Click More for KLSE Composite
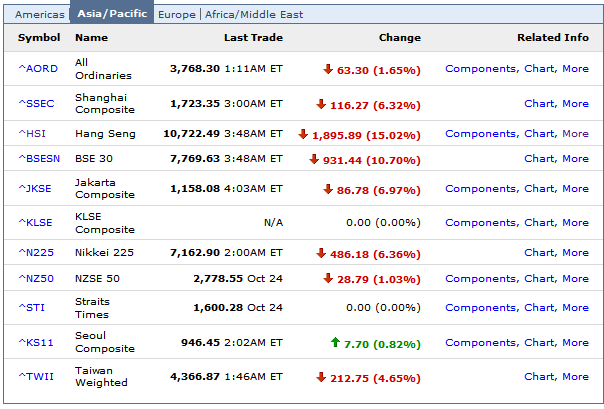Viewport: 604px width, 409px height. coord(575,223)
